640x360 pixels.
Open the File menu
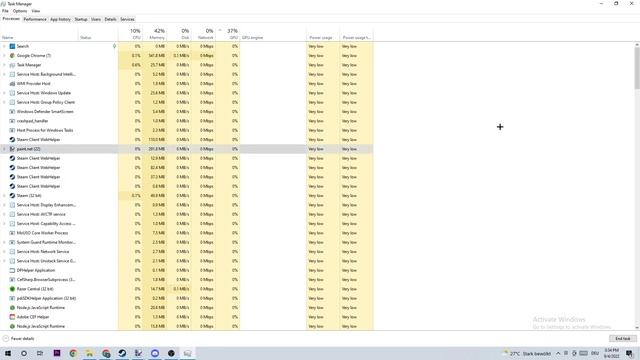5,11
